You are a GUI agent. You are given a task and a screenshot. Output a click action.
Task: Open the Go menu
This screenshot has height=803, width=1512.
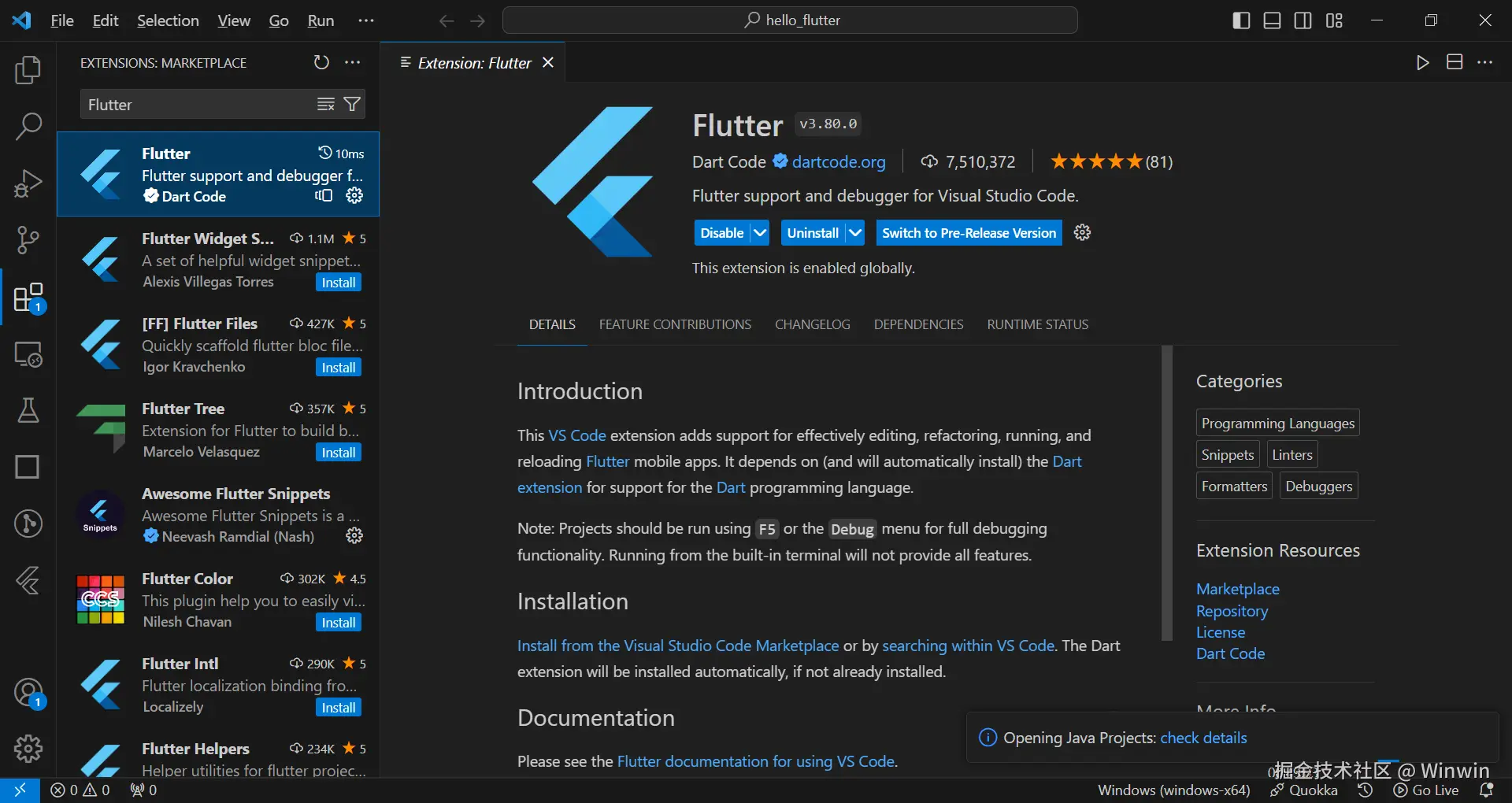point(279,20)
